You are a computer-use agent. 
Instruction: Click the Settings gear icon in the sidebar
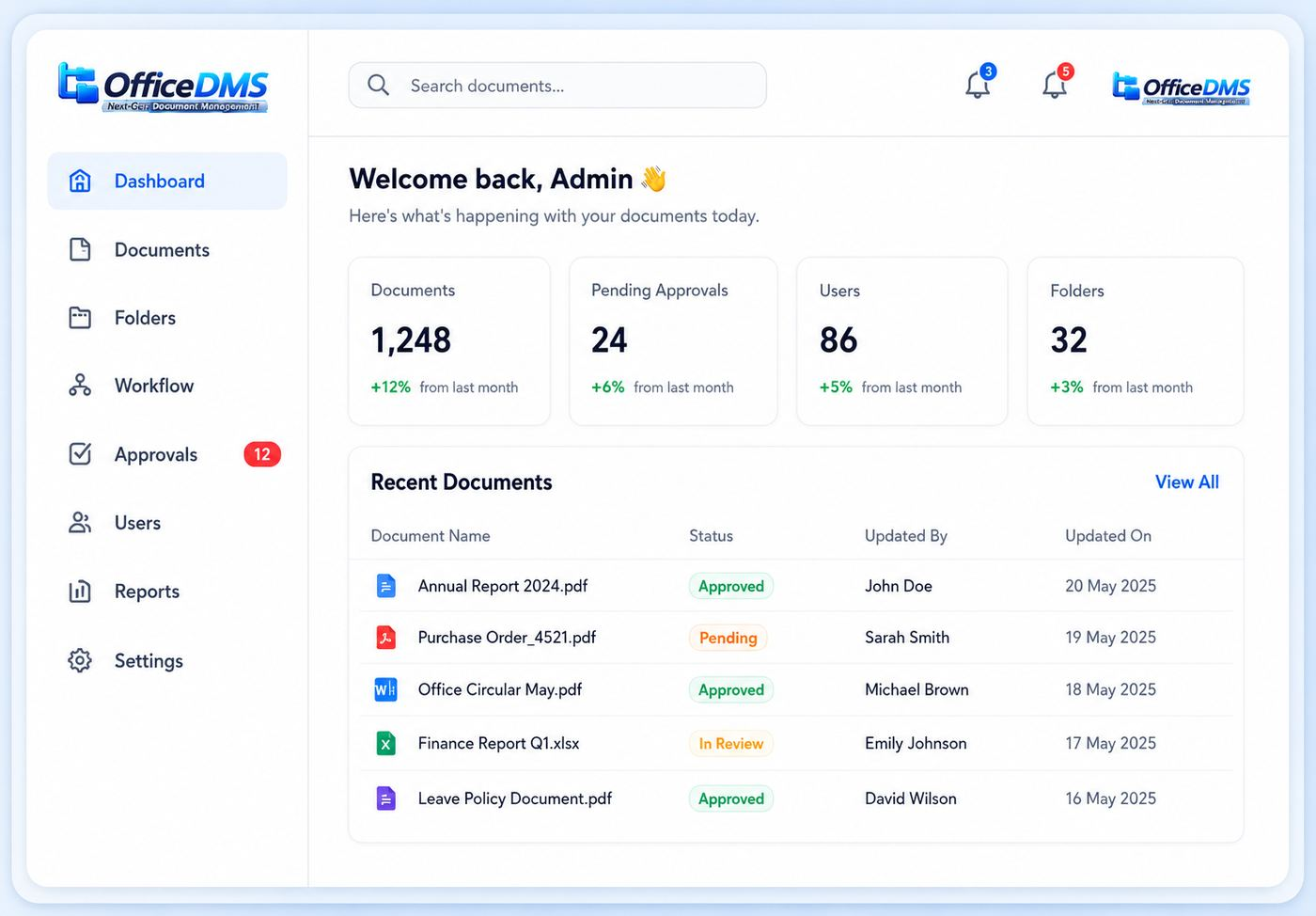click(x=80, y=660)
